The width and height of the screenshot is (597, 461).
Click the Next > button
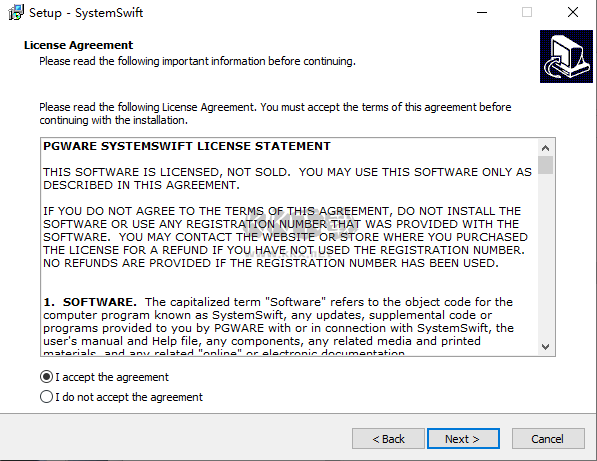(x=463, y=439)
